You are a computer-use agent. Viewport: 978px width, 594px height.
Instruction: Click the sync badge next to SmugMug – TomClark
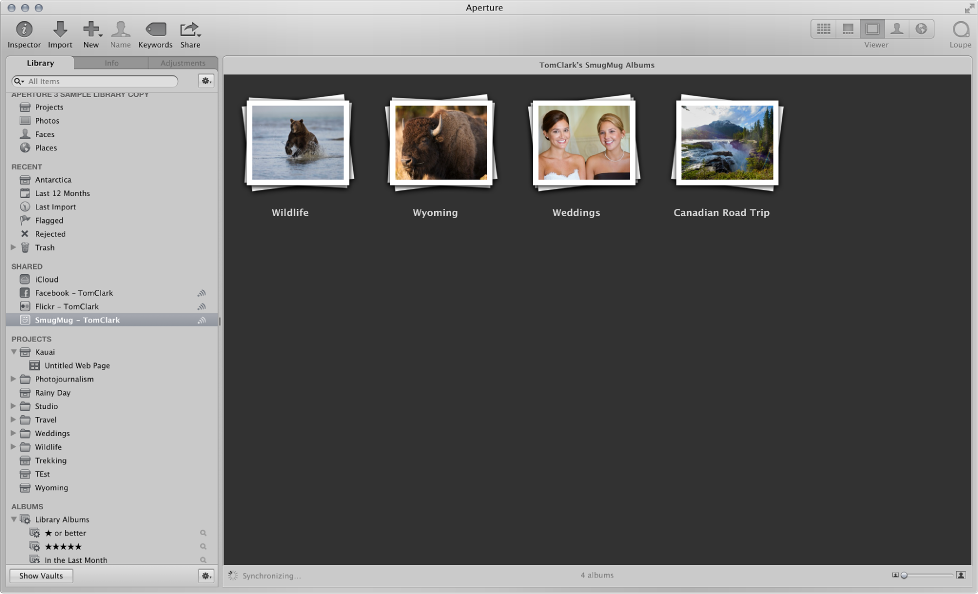[201, 320]
